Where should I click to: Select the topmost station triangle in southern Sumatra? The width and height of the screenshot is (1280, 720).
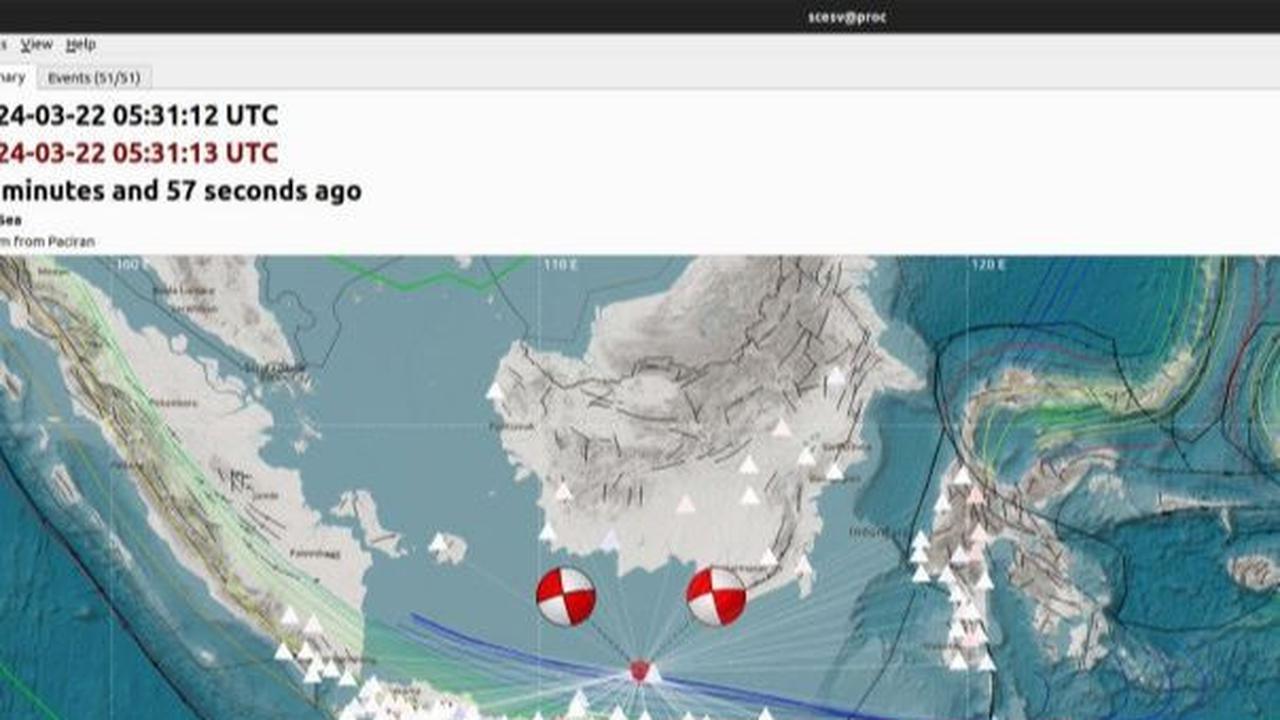click(290, 616)
